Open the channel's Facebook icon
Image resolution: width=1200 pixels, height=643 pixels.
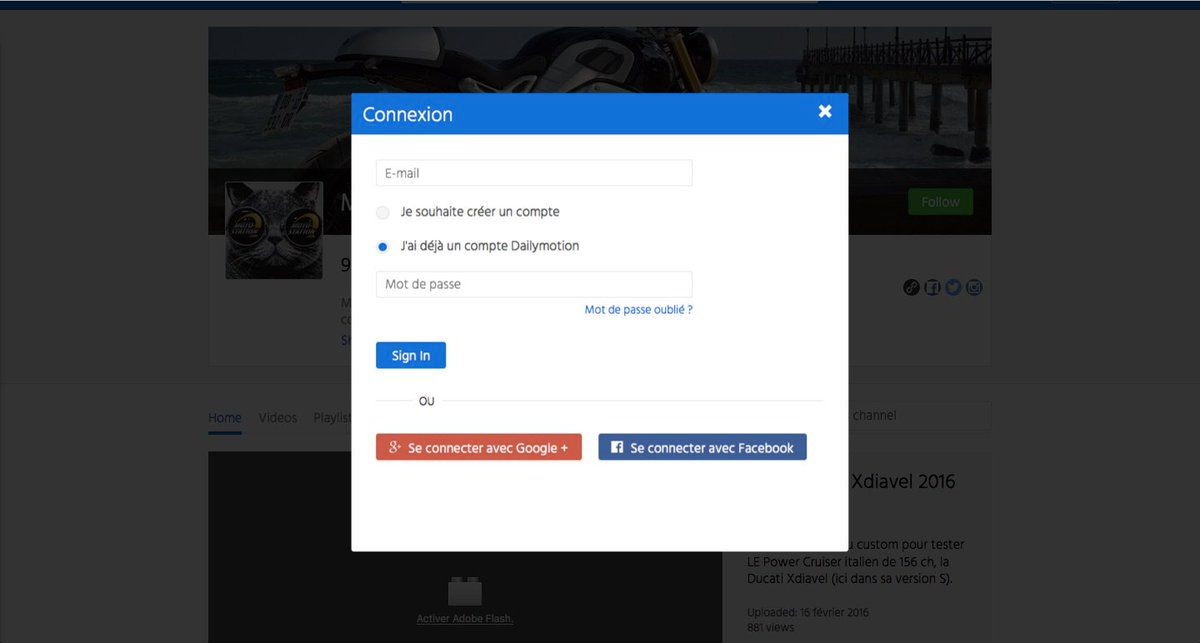coord(932,288)
